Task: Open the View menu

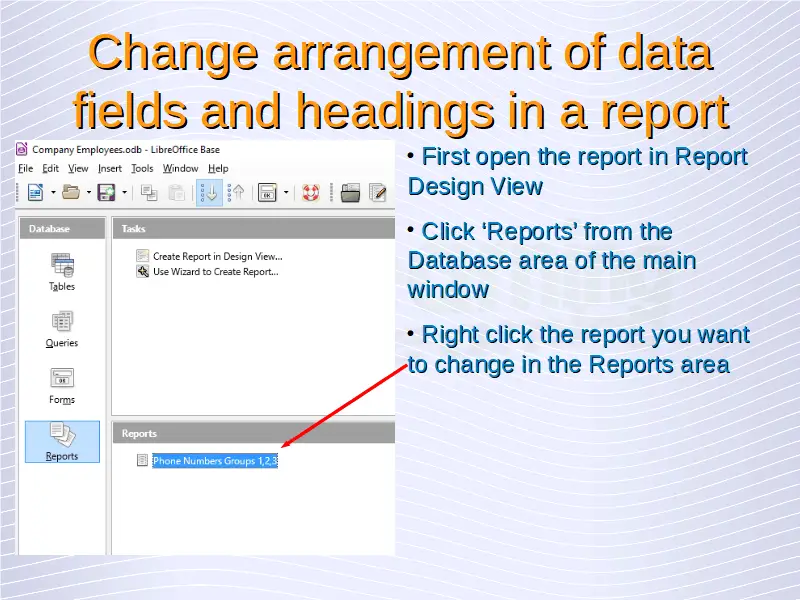Action: click(78, 168)
